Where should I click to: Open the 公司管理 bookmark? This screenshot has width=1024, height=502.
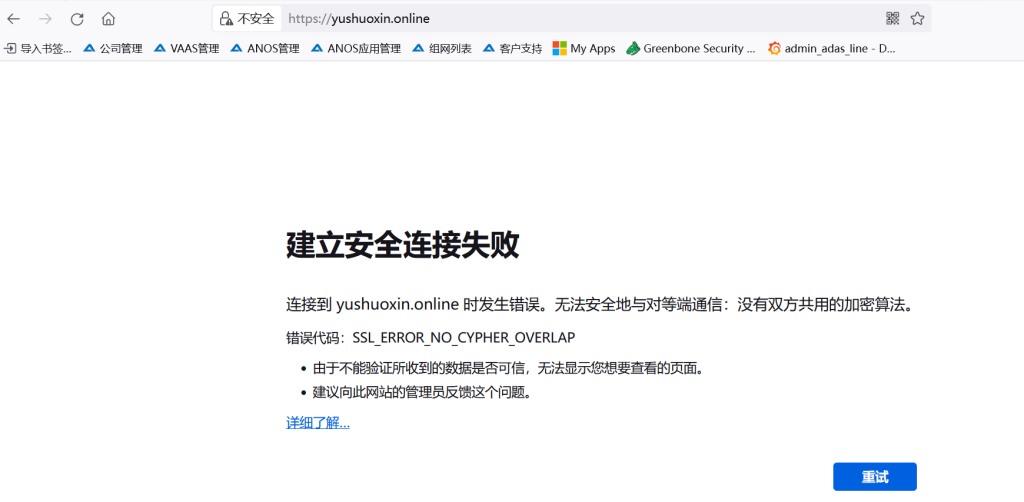(x=113, y=48)
